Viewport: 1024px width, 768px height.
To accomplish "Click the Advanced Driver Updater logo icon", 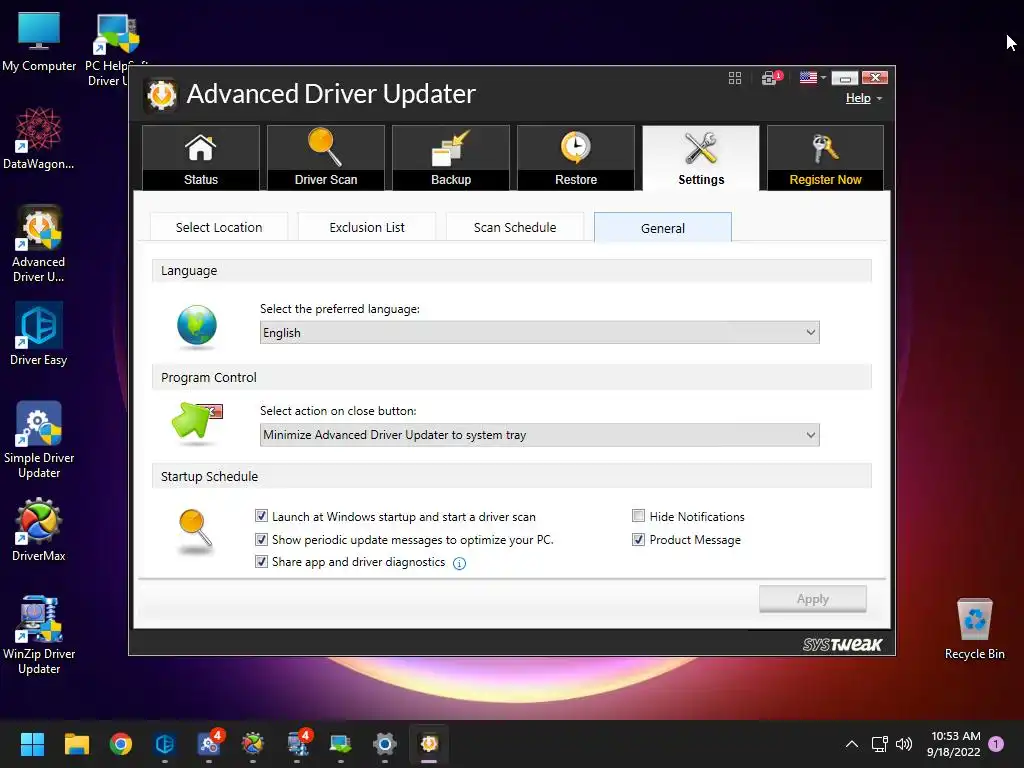I will [161, 95].
